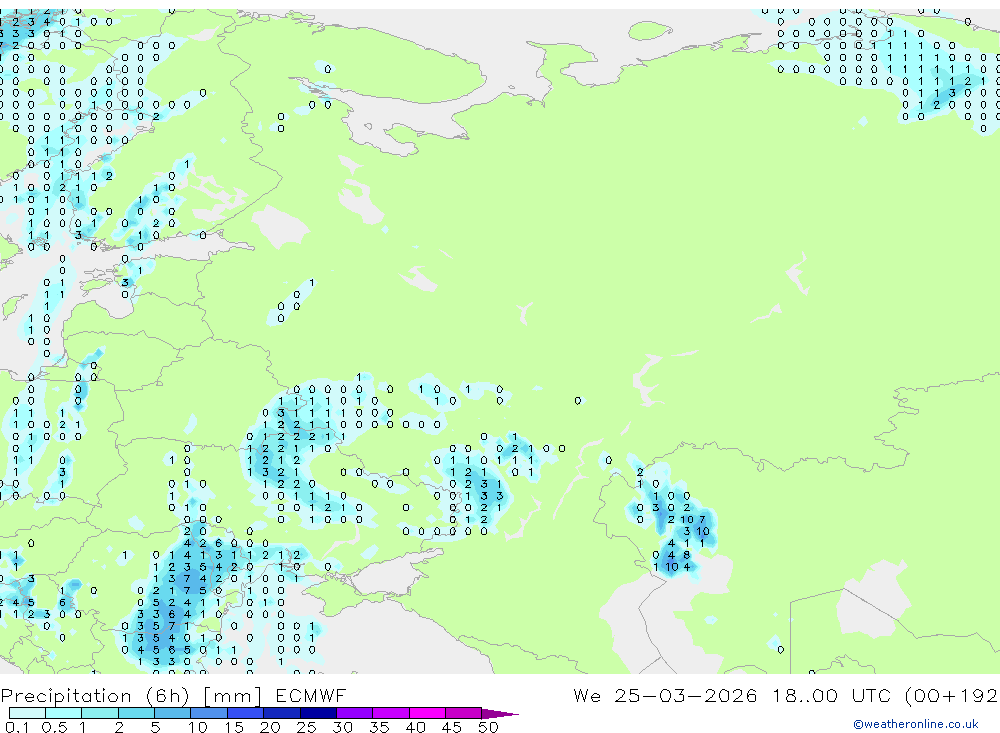This screenshot has height=733, width=1000.
Task: Click the 25–30 mm legend color box
Action: (318, 713)
